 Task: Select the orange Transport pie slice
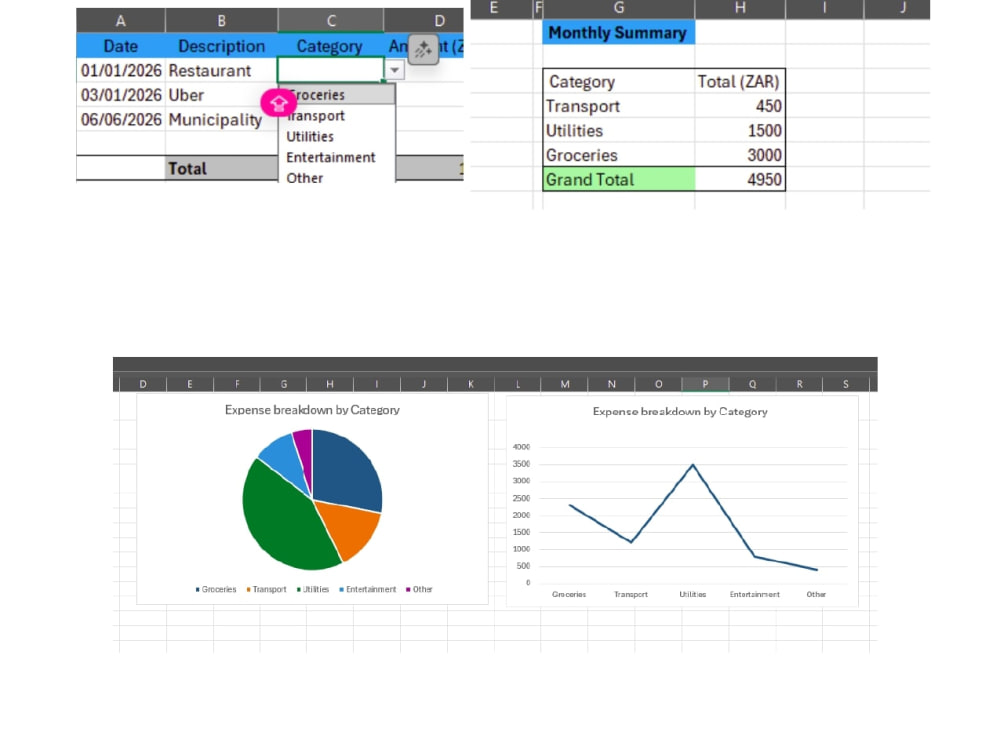(x=349, y=524)
